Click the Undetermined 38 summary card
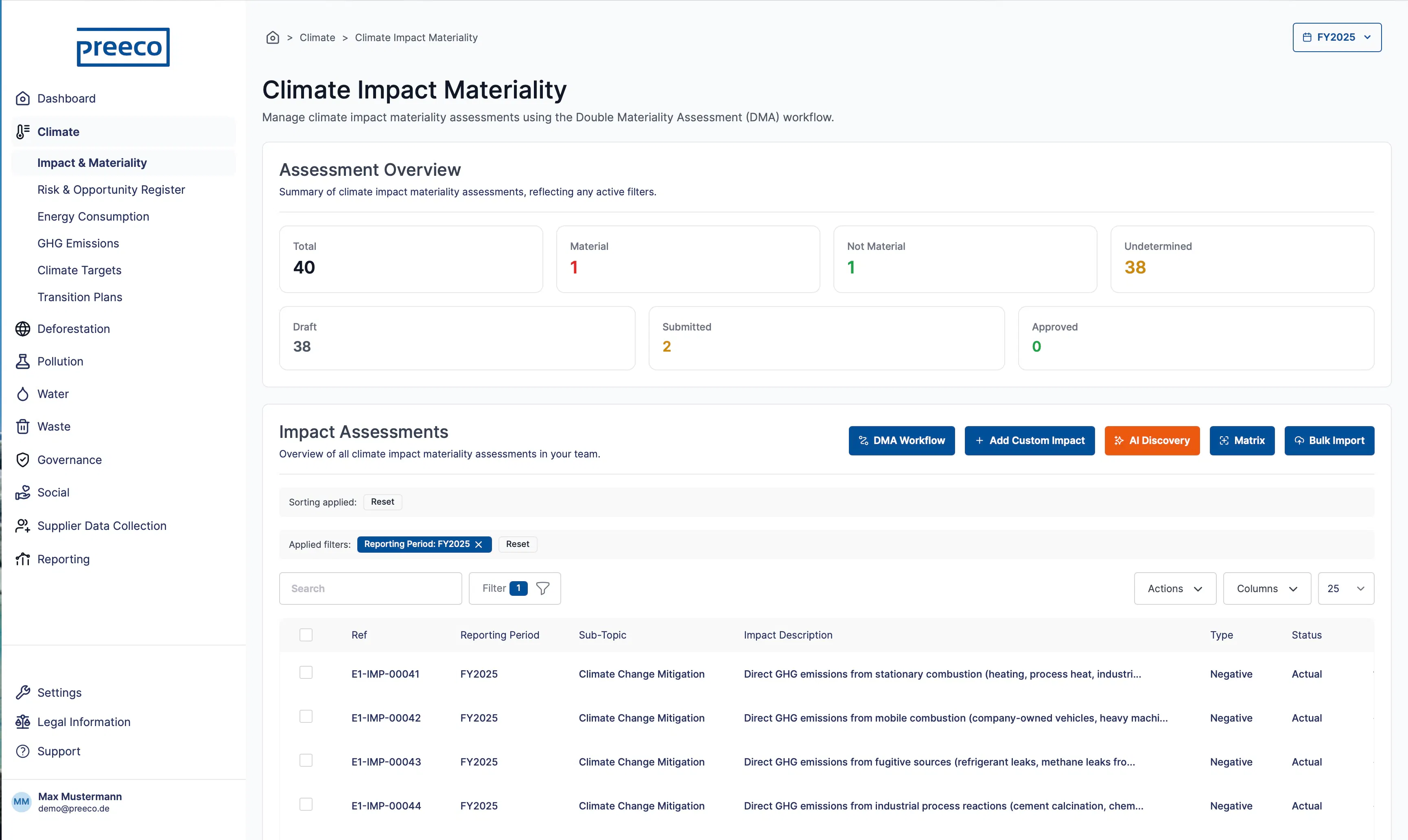Screen dimensions: 1408x840 pyautogui.click(x=1242, y=259)
